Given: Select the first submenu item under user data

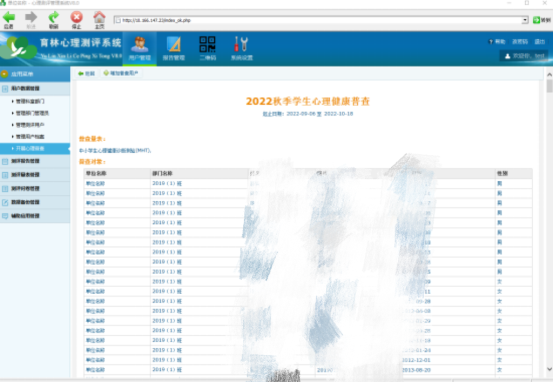Looking at the screenshot, I should coord(30,101).
